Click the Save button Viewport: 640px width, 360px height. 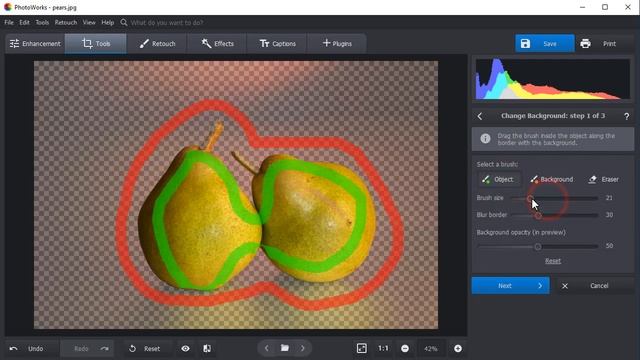(544, 44)
